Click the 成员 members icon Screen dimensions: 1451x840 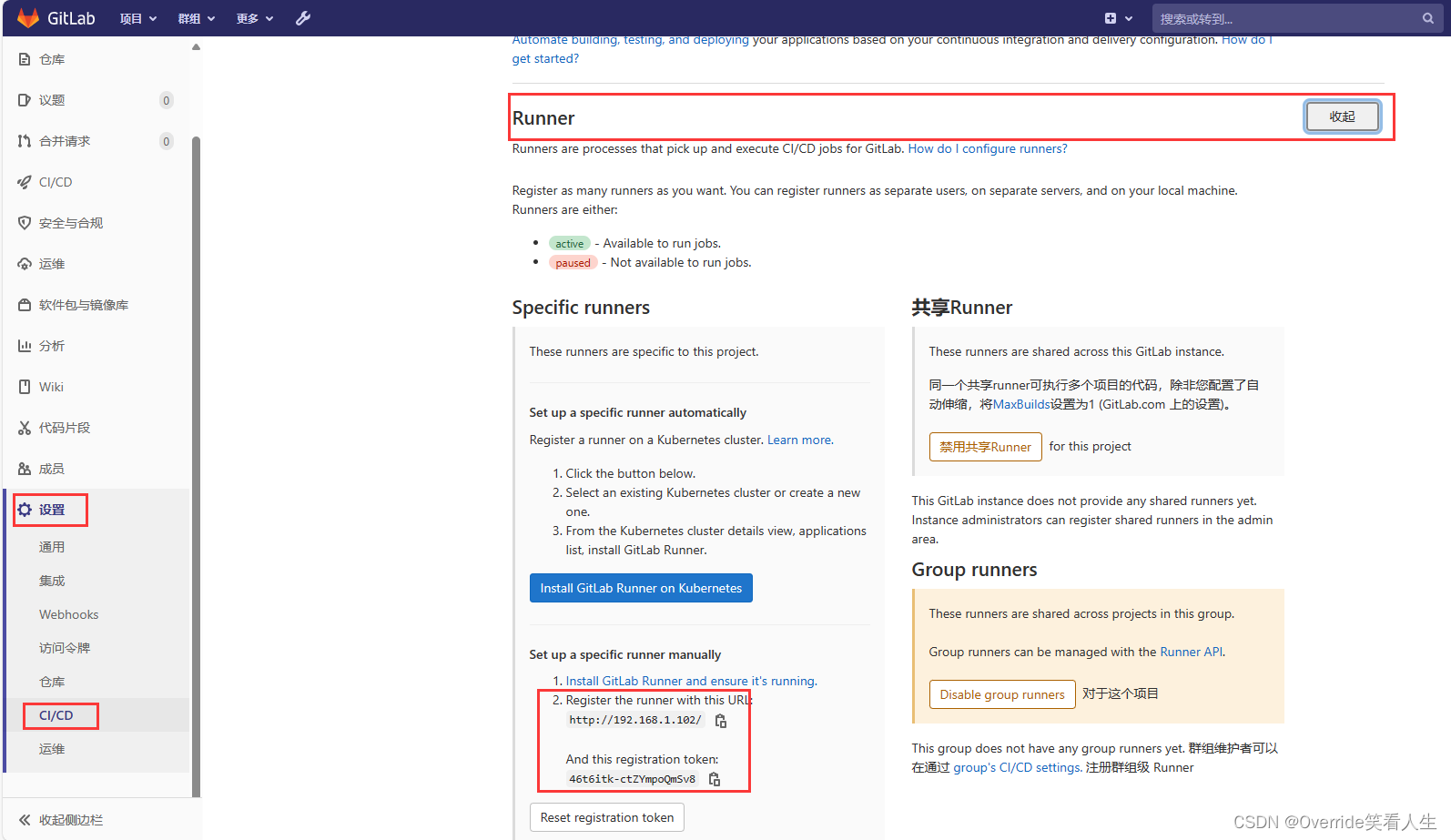(x=25, y=469)
